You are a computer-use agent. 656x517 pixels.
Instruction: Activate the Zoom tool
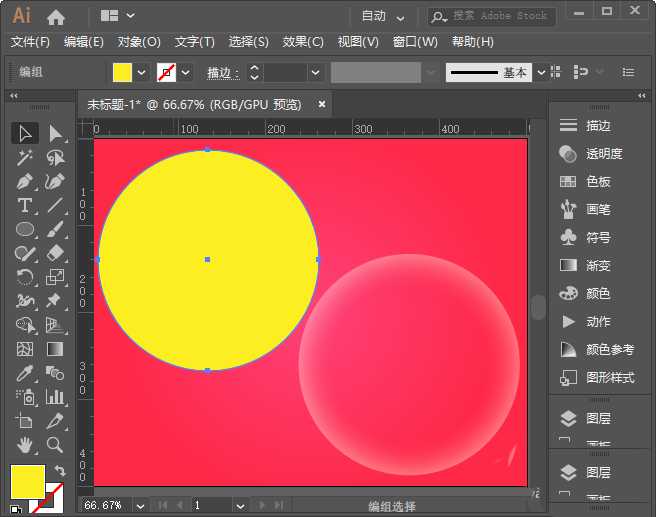[x=55, y=445]
